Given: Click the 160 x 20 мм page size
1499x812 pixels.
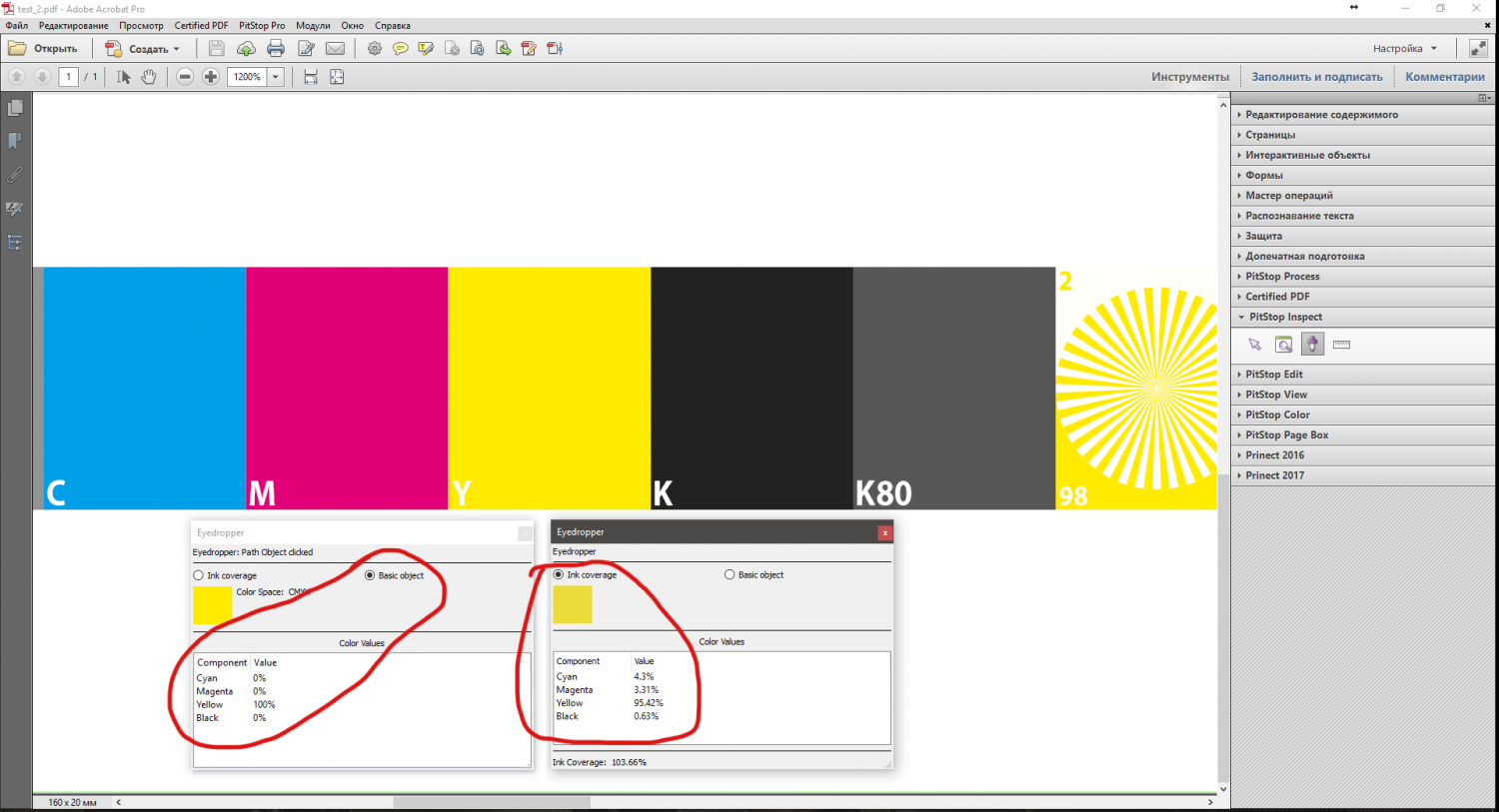Looking at the screenshot, I should (73, 802).
